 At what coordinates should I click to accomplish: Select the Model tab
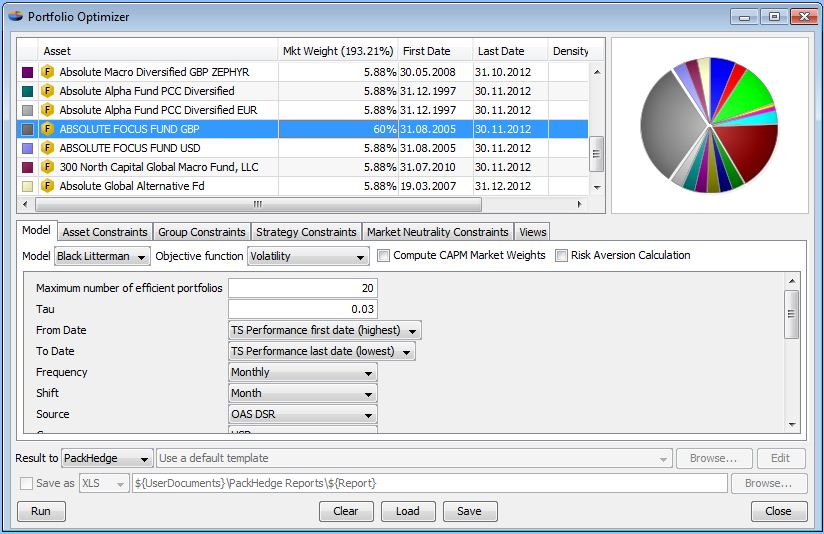36,230
